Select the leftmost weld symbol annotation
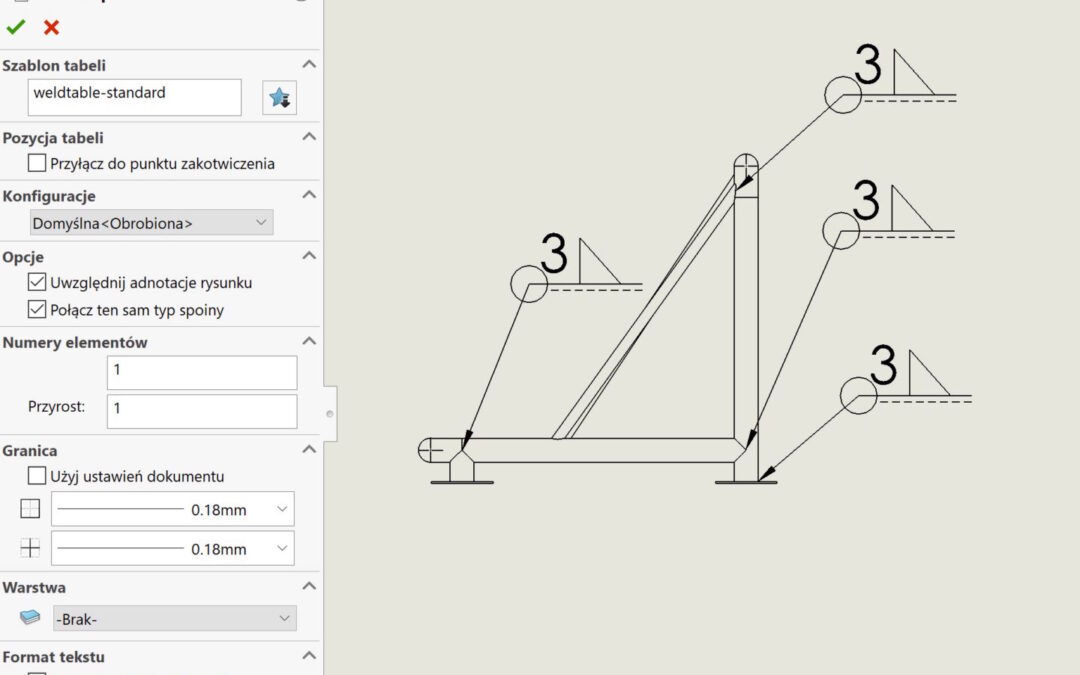 pos(529,283)
